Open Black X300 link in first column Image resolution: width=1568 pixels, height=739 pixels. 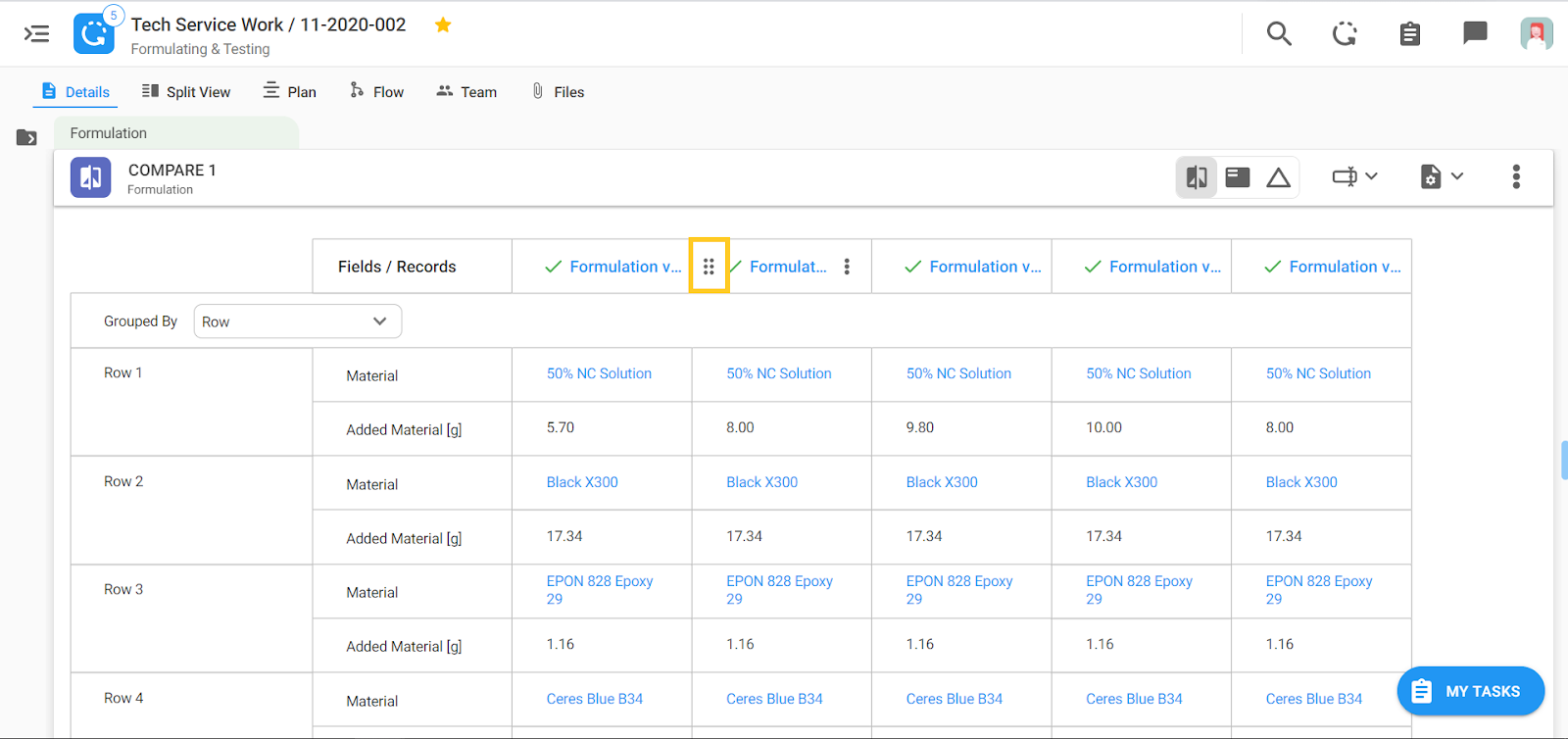(x=582, y=482)
